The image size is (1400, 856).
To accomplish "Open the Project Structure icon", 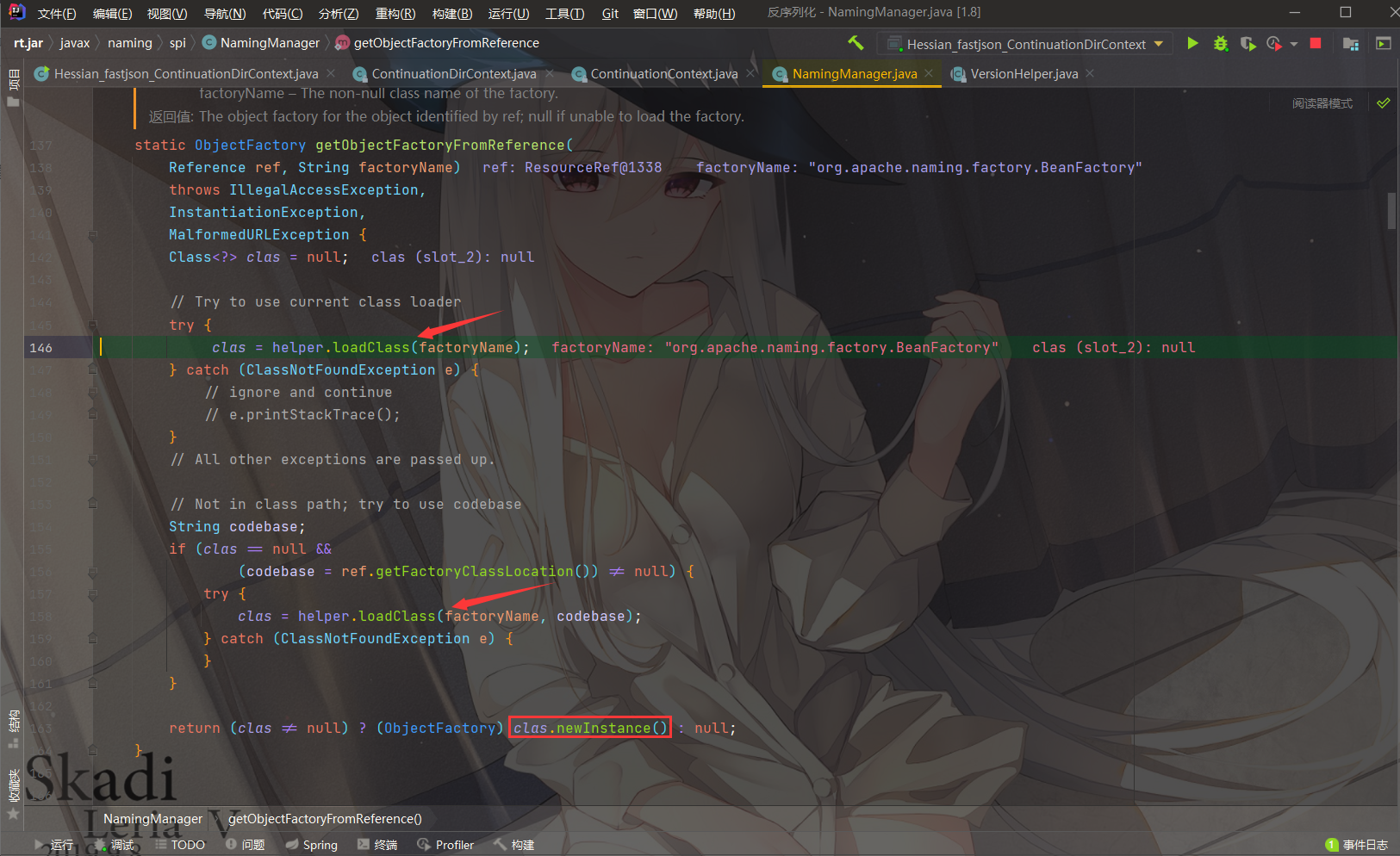I will click(1351, 43).
